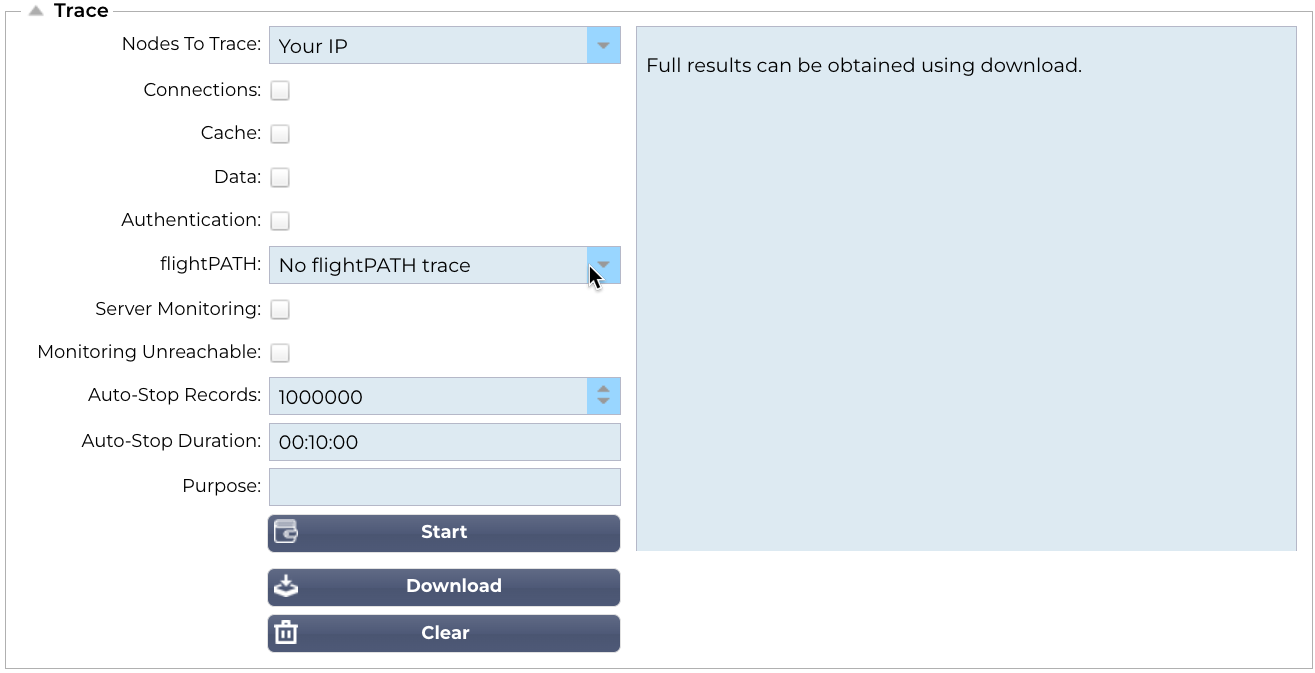Click the Start button wallet icon

[286, 532]
